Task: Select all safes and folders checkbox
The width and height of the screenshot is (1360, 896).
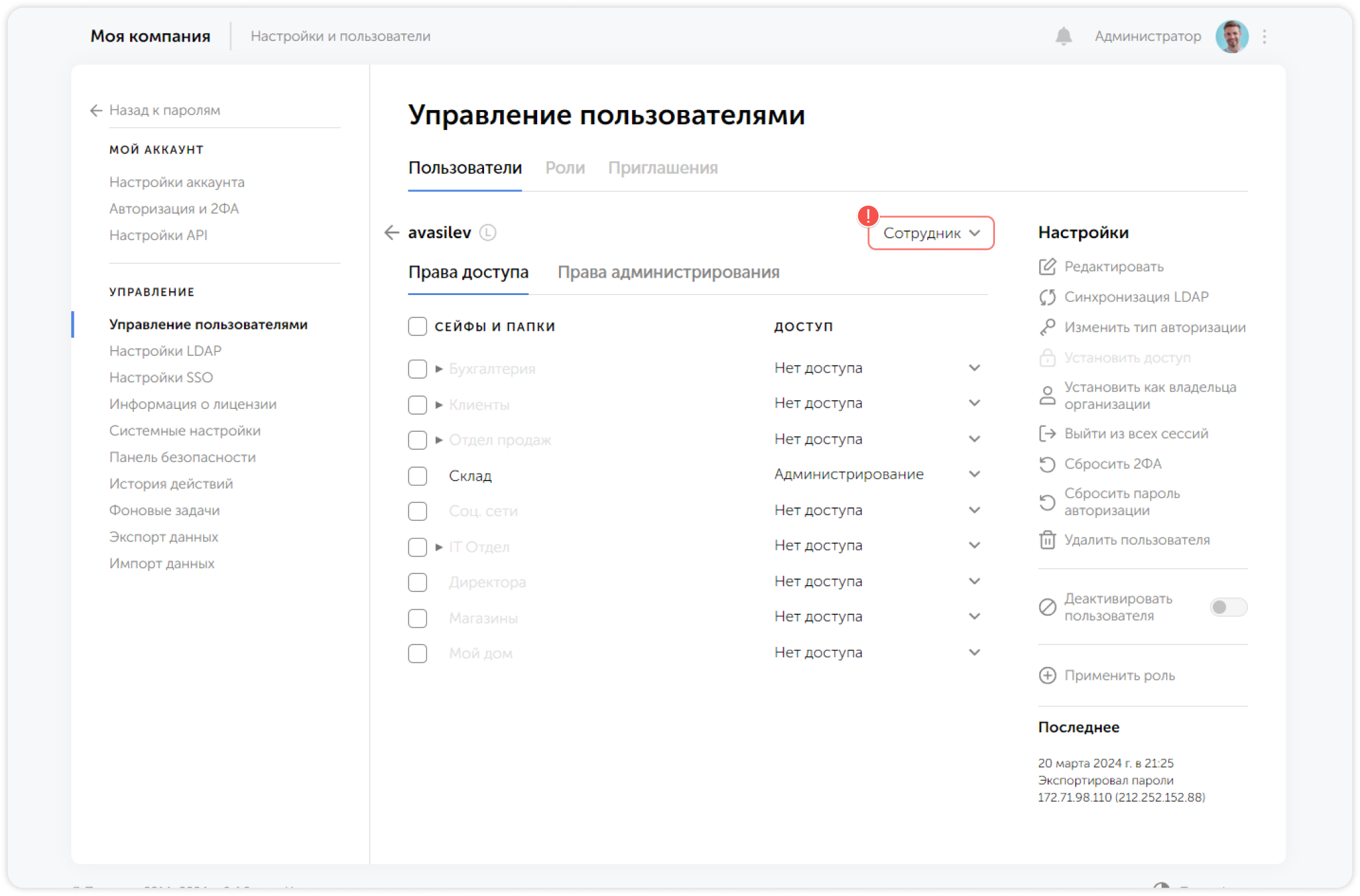Action: (417, 326)
